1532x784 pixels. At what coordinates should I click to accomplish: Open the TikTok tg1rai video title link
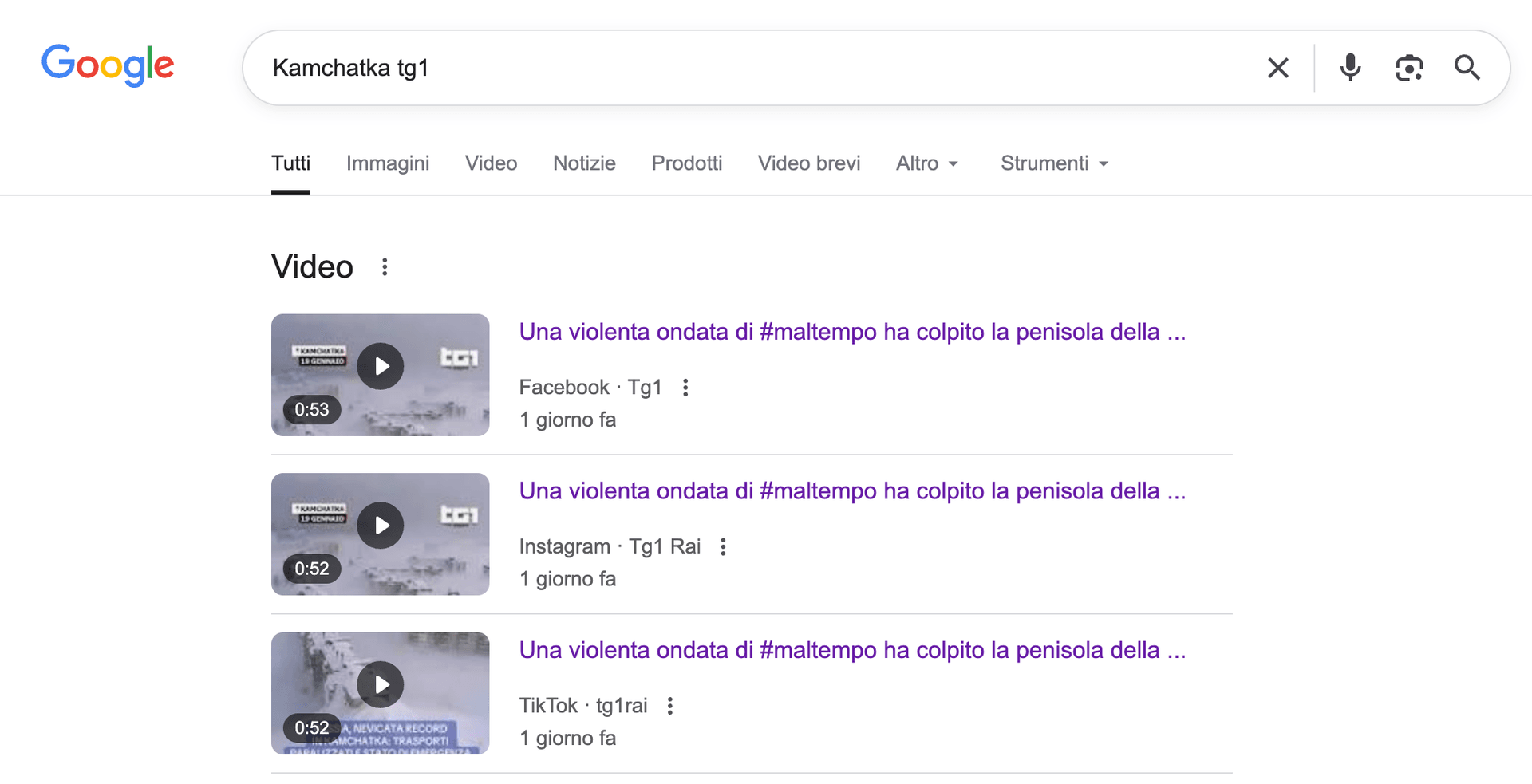point(851,650)
